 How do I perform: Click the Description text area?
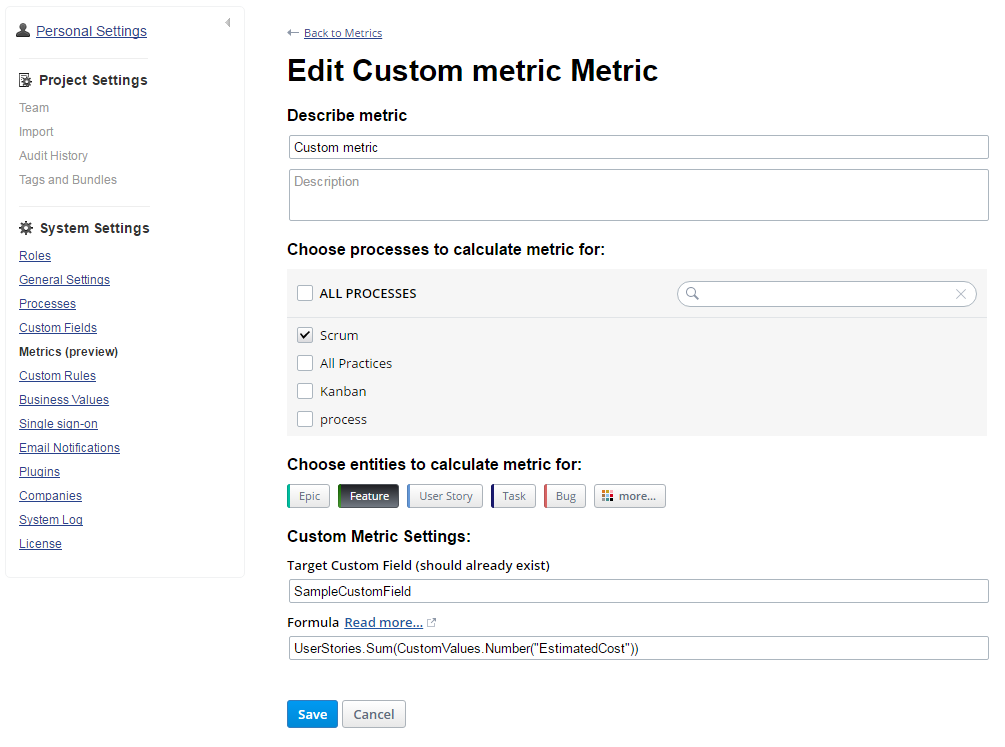click(637, 194)
